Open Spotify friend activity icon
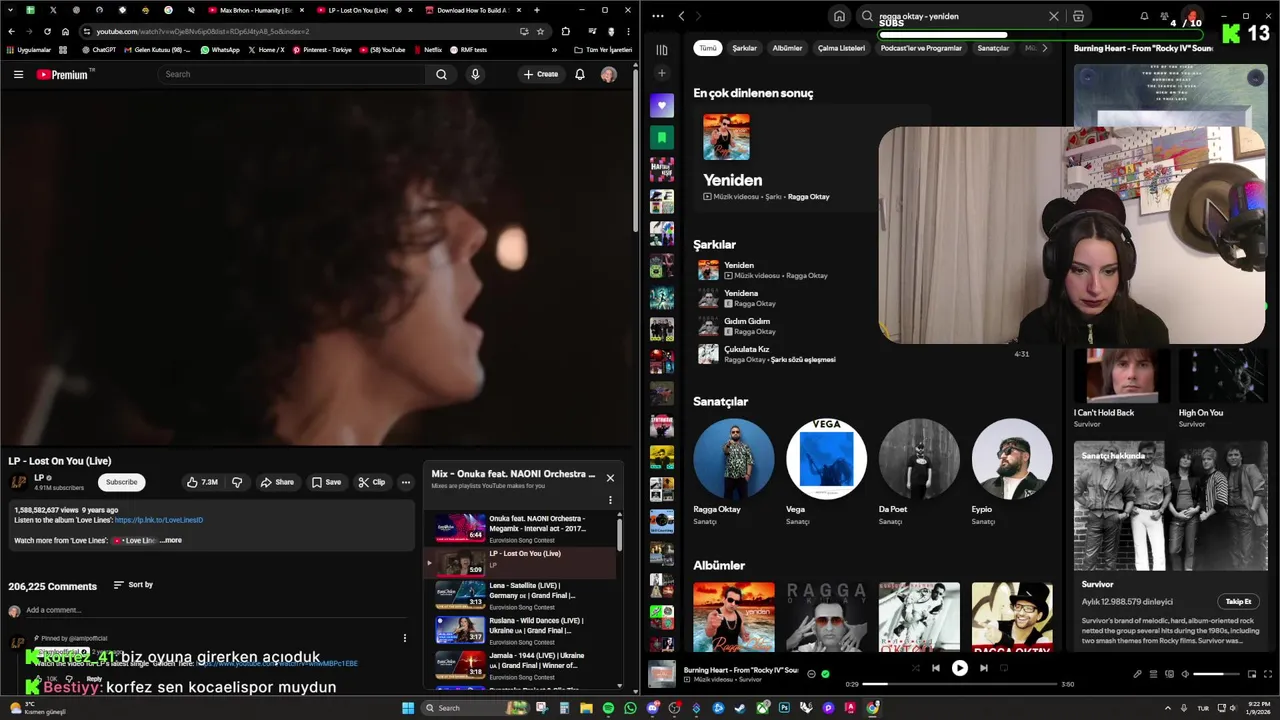 (1165, 16)
